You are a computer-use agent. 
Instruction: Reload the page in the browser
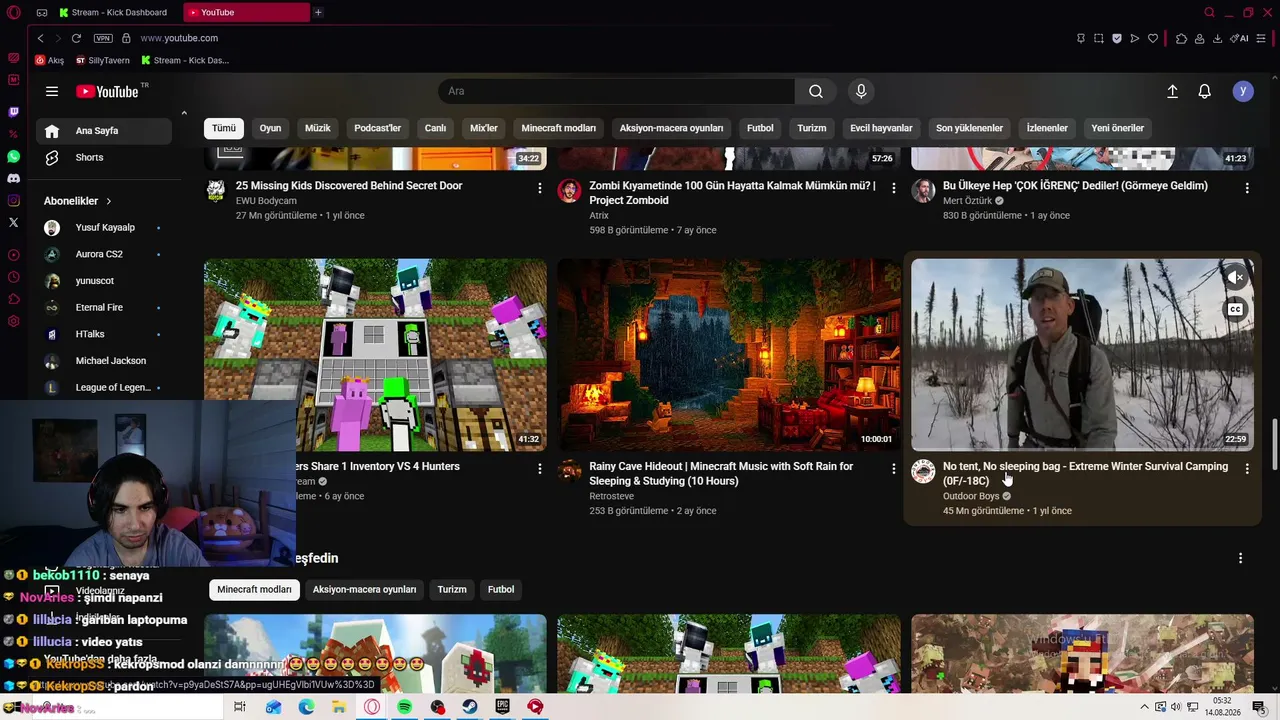[x=76, y=38]
